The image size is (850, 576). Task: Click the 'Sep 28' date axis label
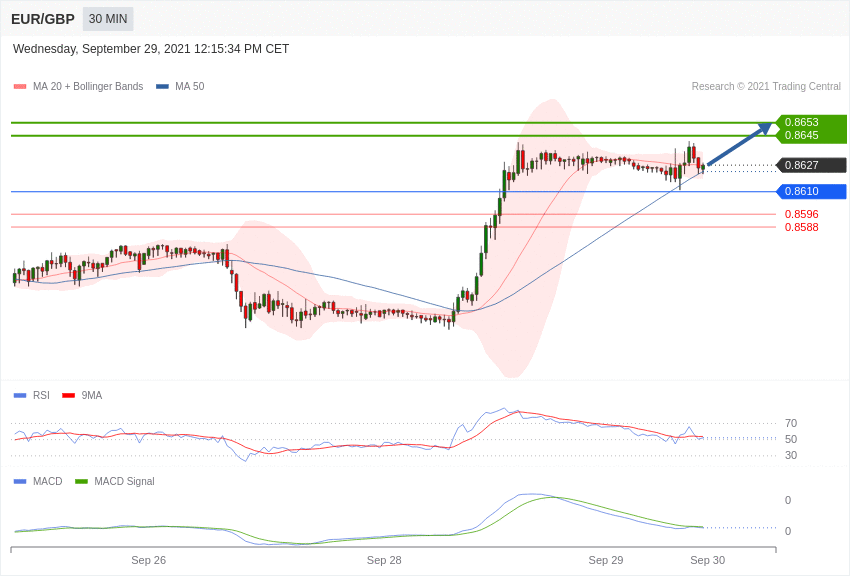tap(384, 560)
